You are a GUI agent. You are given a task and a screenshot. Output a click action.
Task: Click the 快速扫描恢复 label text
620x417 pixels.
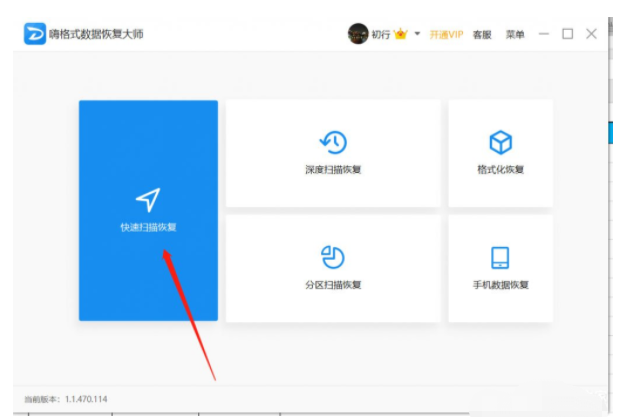[148, 227]
